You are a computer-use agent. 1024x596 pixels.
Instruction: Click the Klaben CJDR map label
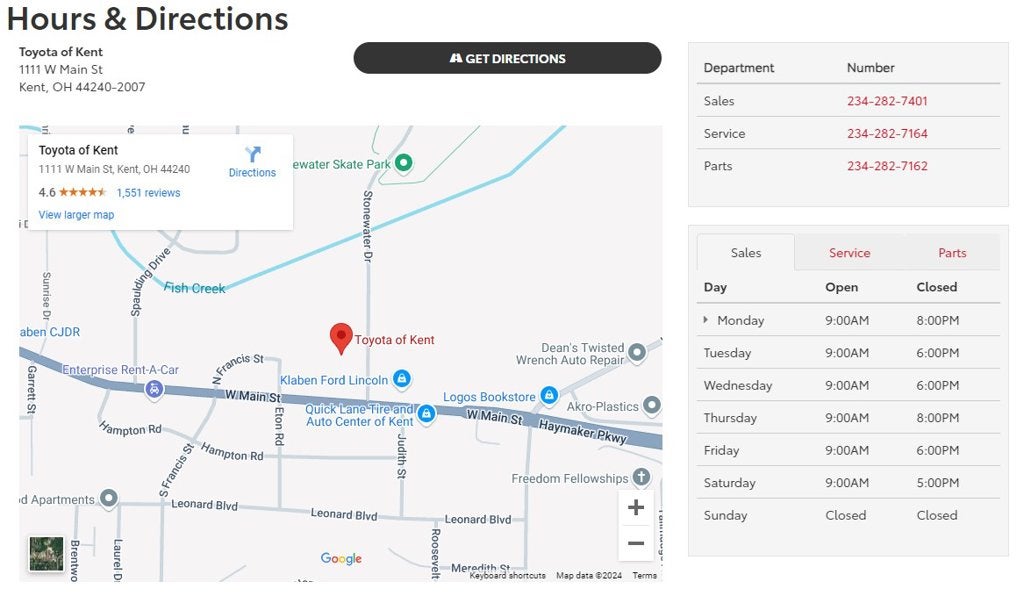click(x=50, y=332)
